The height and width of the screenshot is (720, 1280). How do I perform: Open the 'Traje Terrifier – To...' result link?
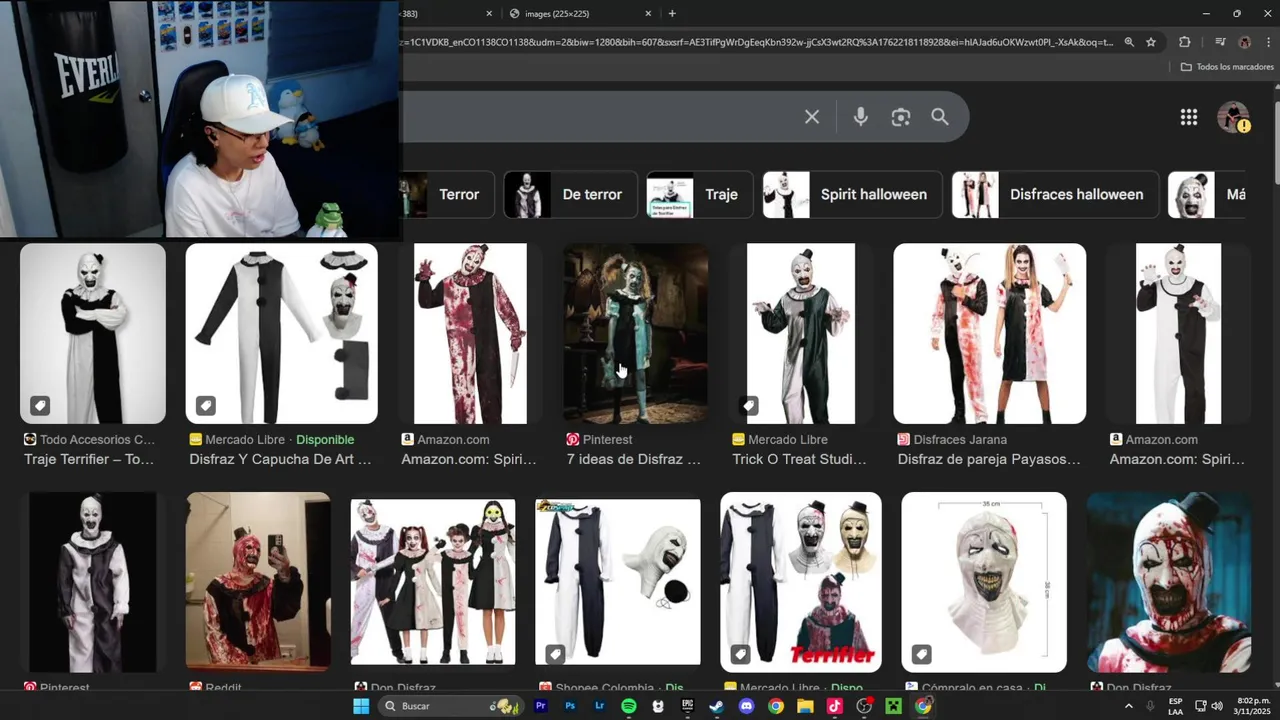(89, 459)
